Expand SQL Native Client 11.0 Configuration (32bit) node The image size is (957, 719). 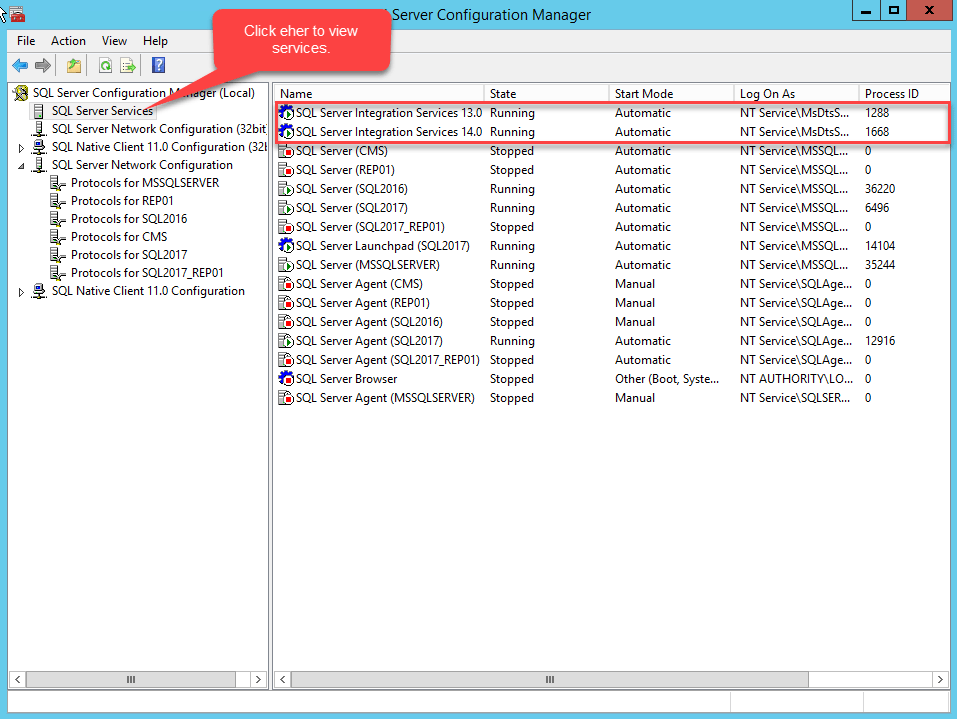[21, 148]
